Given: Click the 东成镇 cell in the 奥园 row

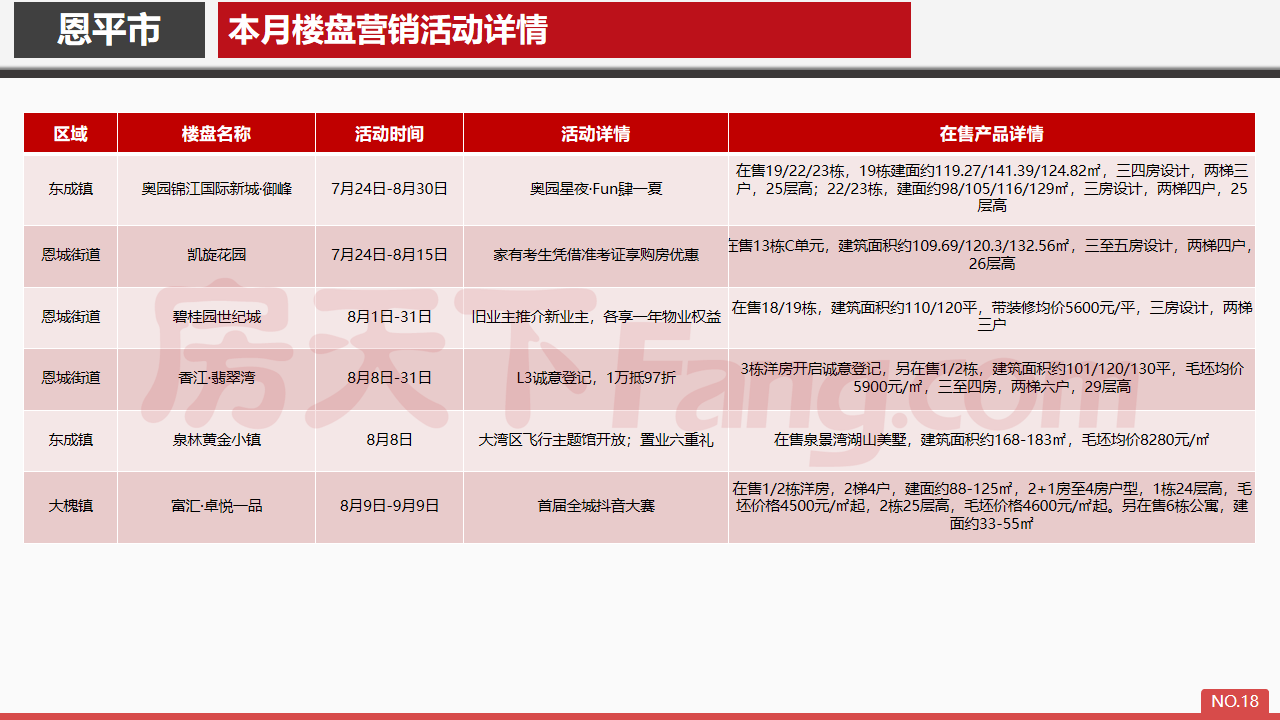Looking at the screenshot, I should (71, 189).
